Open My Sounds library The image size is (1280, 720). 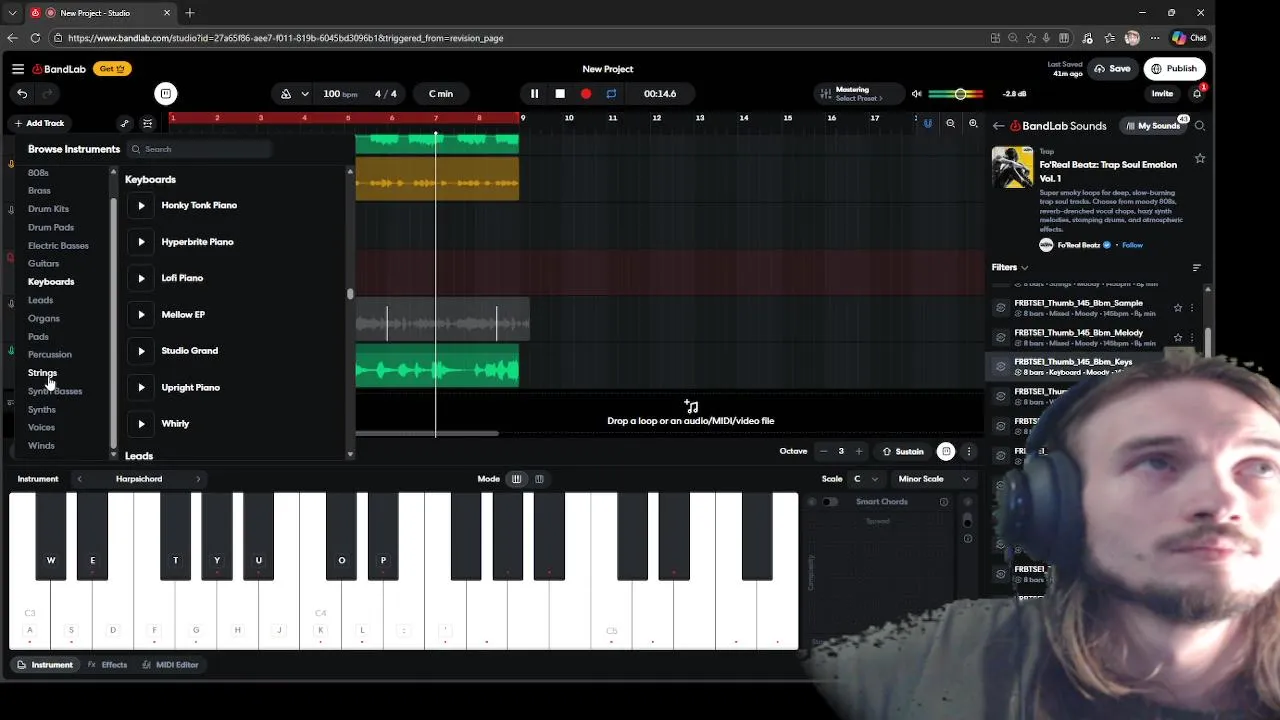(1152, 126)
